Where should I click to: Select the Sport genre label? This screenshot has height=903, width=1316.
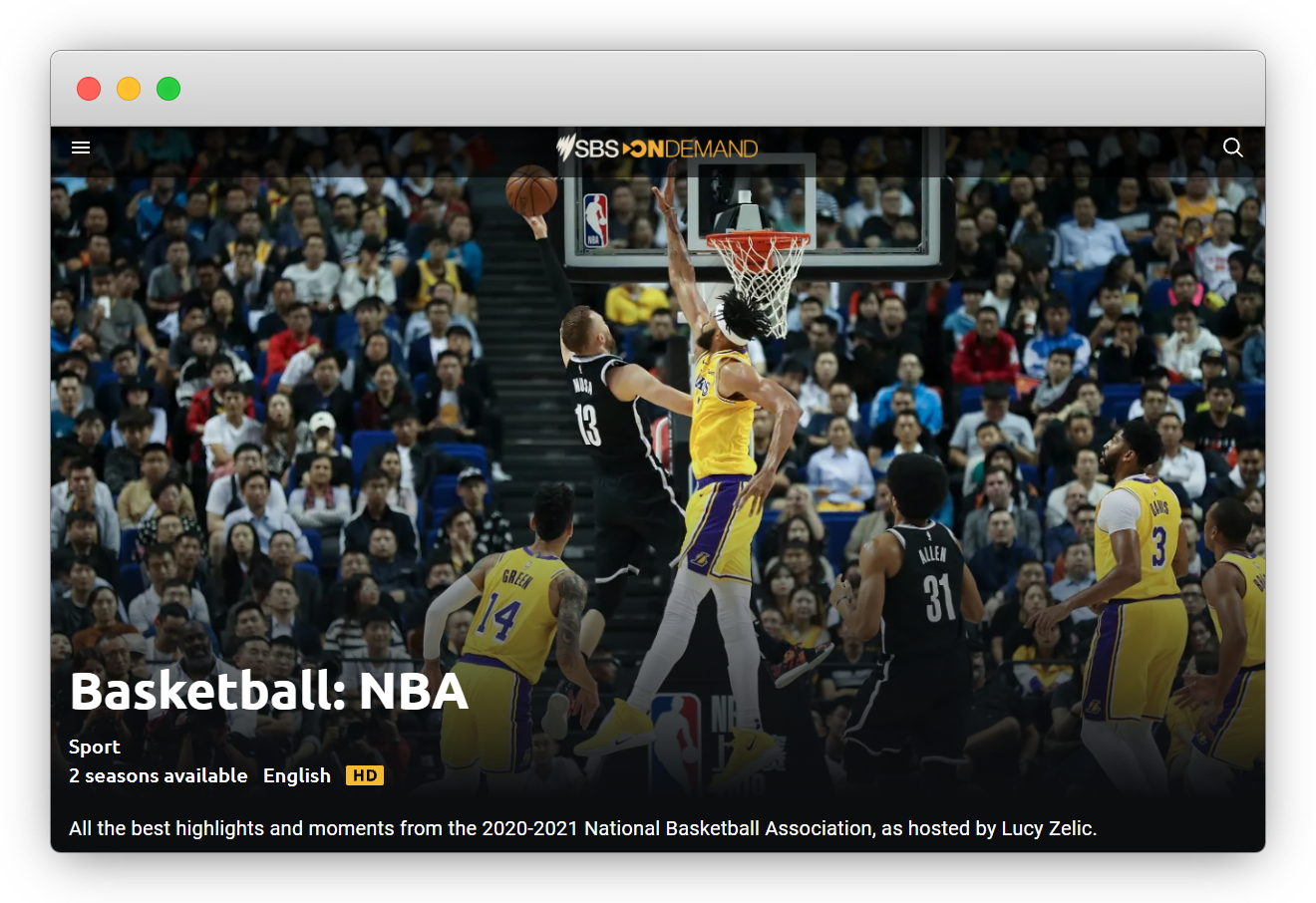[x=95, y=747]
